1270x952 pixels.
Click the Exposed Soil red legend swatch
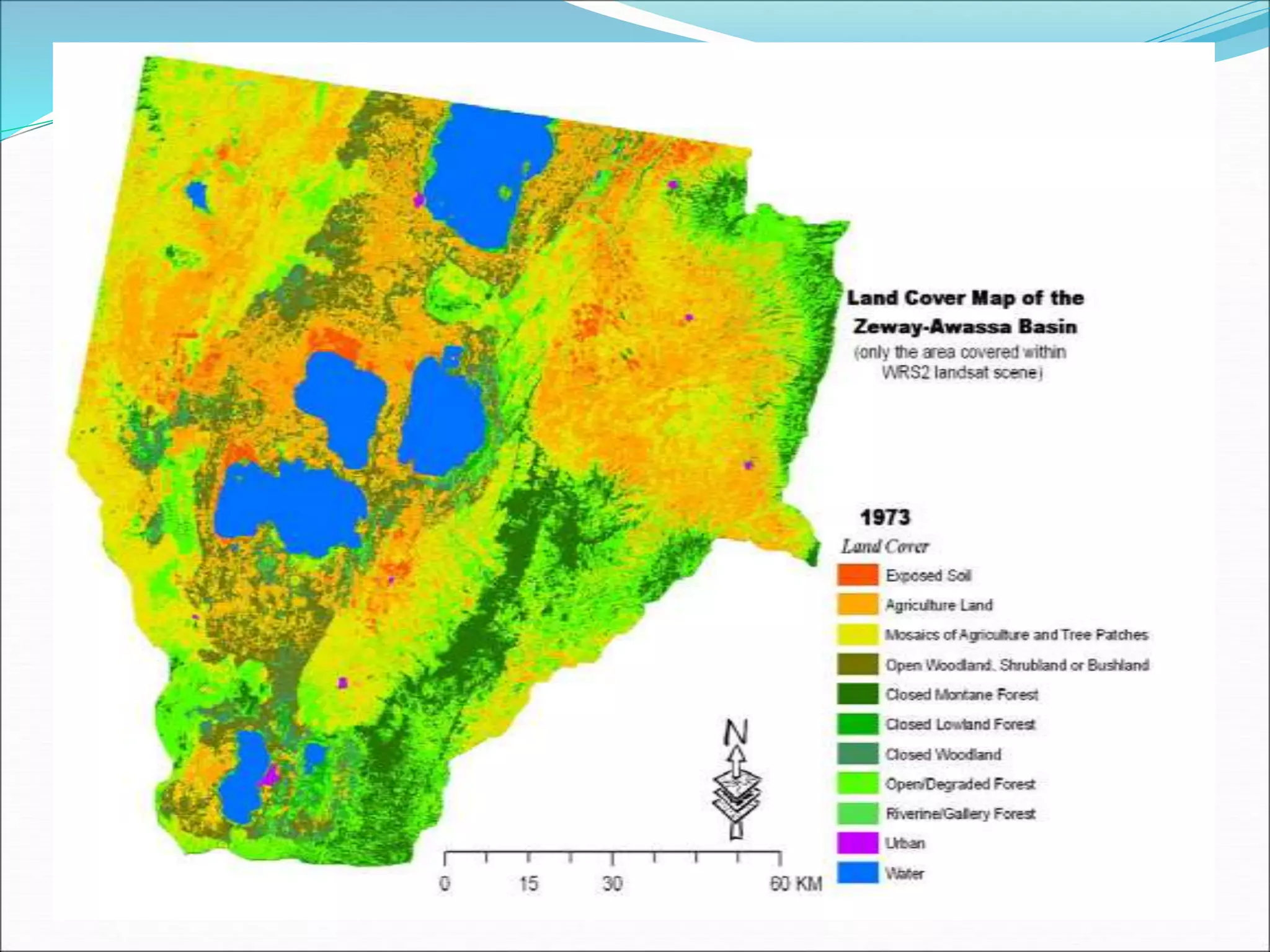858,575
